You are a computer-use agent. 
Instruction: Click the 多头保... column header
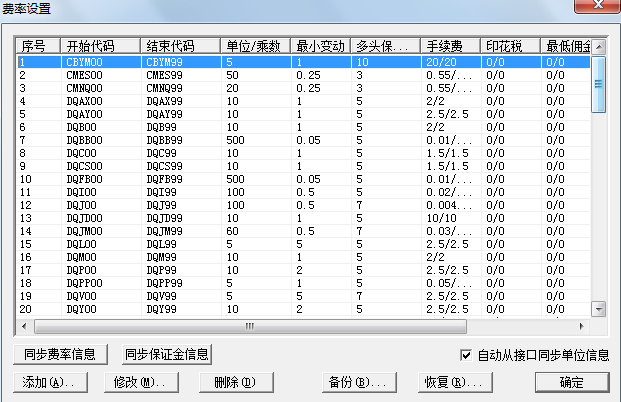point(386,46)
